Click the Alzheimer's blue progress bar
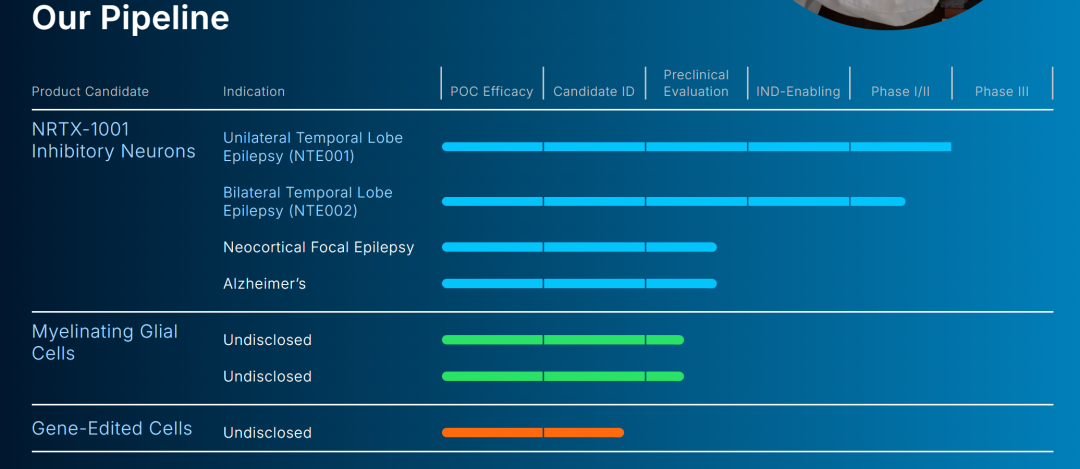Viewport: 1080px width, 469px height. (579, 284)
